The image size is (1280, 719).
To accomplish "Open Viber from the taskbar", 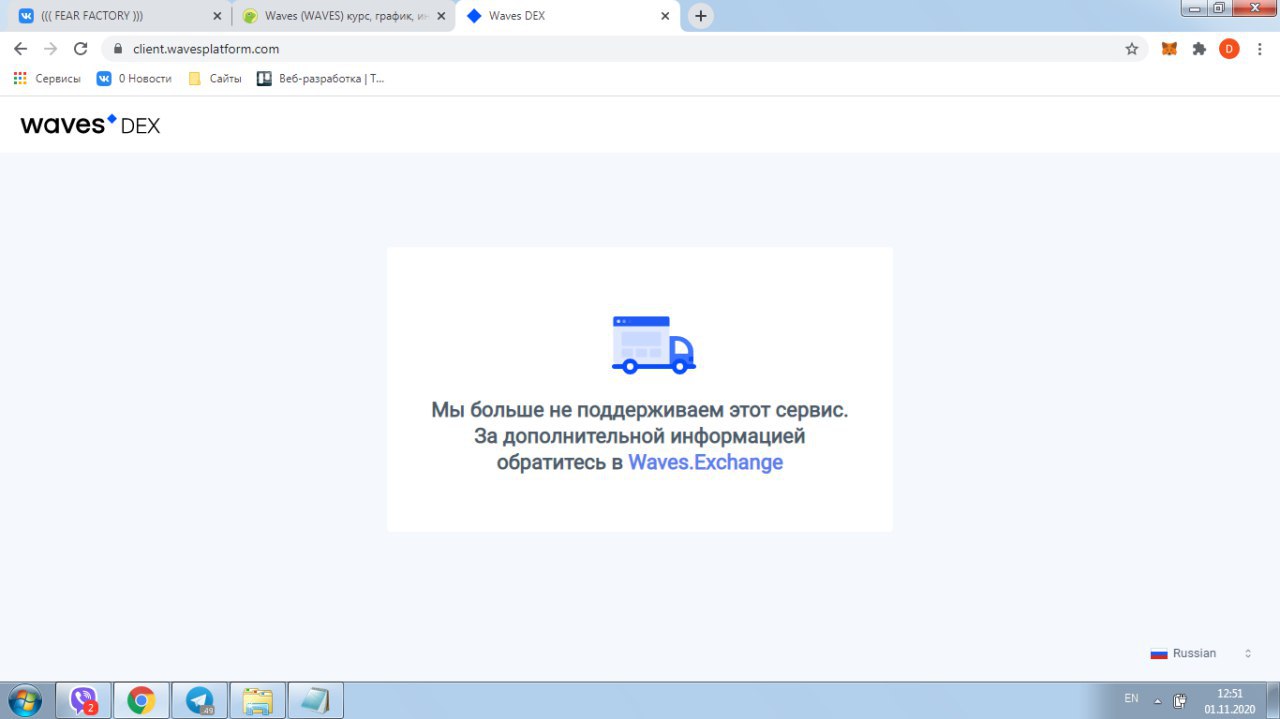I will pos(83,700).
